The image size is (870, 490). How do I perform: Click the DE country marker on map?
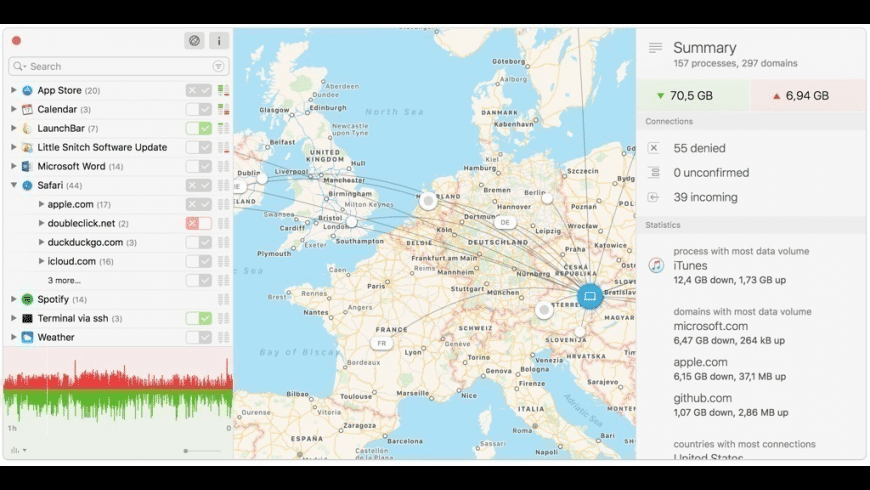pyautogui.click(x=505, y=223)
